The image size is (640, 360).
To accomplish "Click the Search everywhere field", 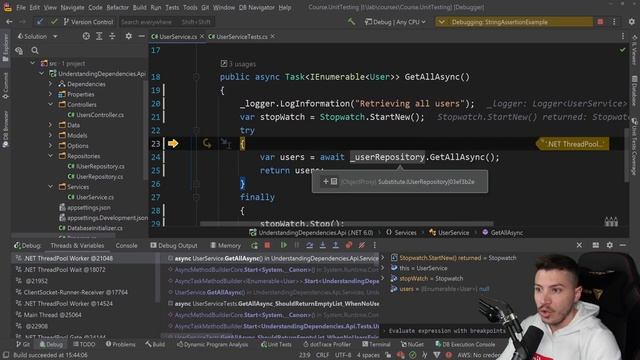I will coord(167,22).
